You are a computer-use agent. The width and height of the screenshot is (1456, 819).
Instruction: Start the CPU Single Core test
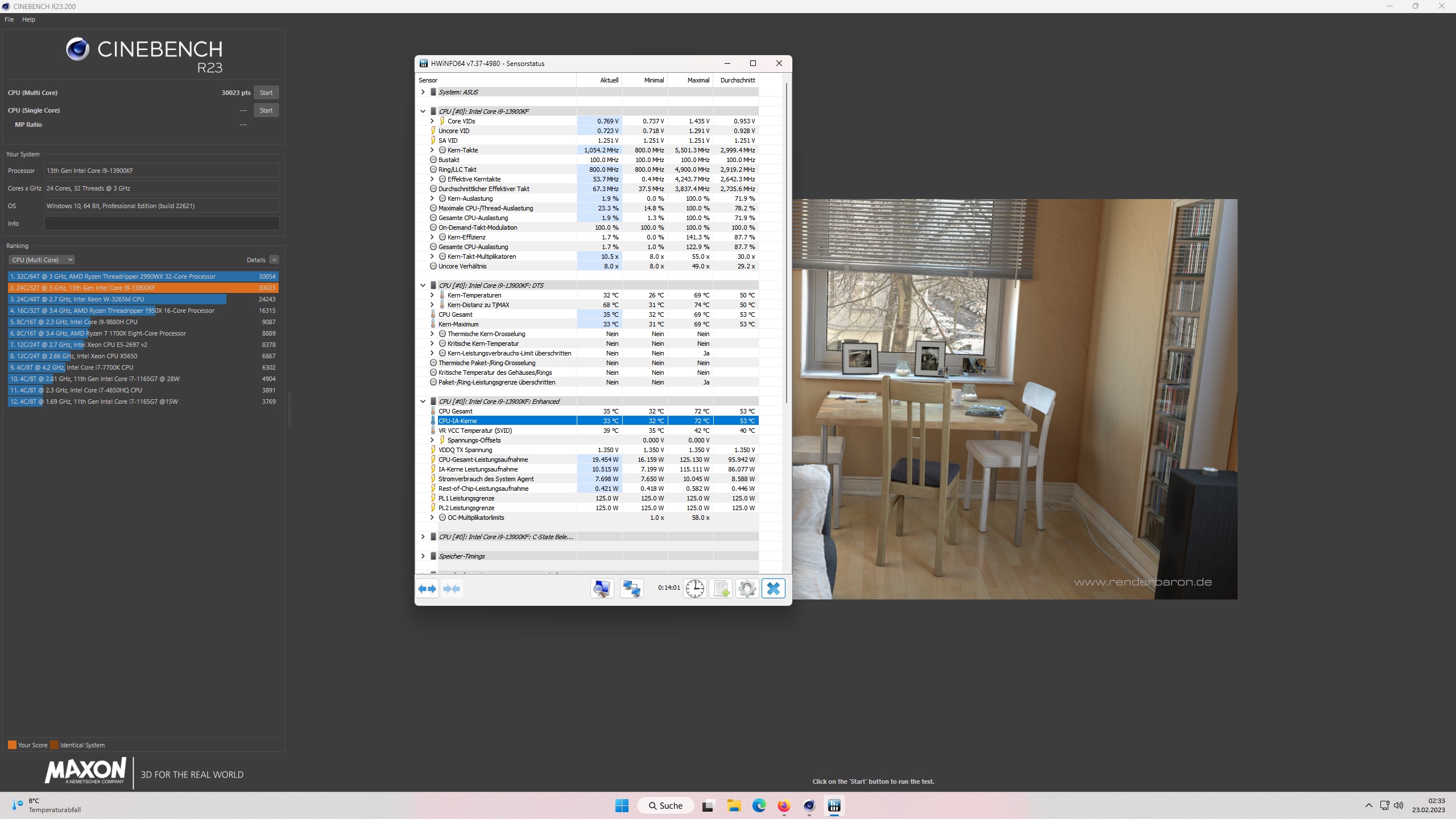coord(266,110)
